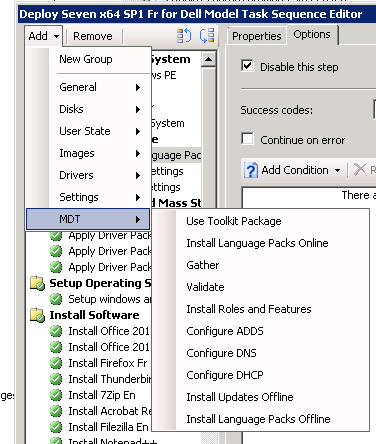Image resolution: width=376 pixels, height=444 pixels.
Task: Switch to the Options tab
Action: tap(312, 34)
